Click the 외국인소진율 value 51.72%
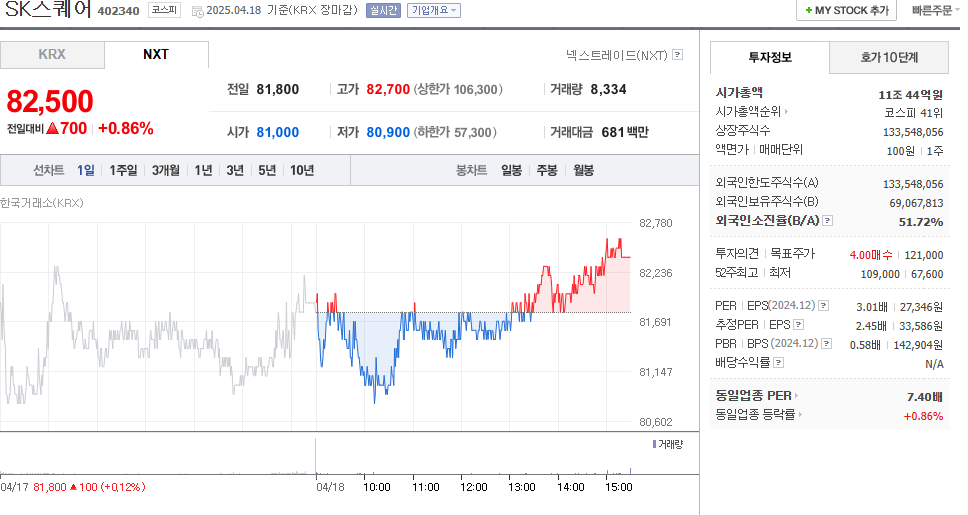This screenshot has width=968, height=515. [x=921, y=222]
